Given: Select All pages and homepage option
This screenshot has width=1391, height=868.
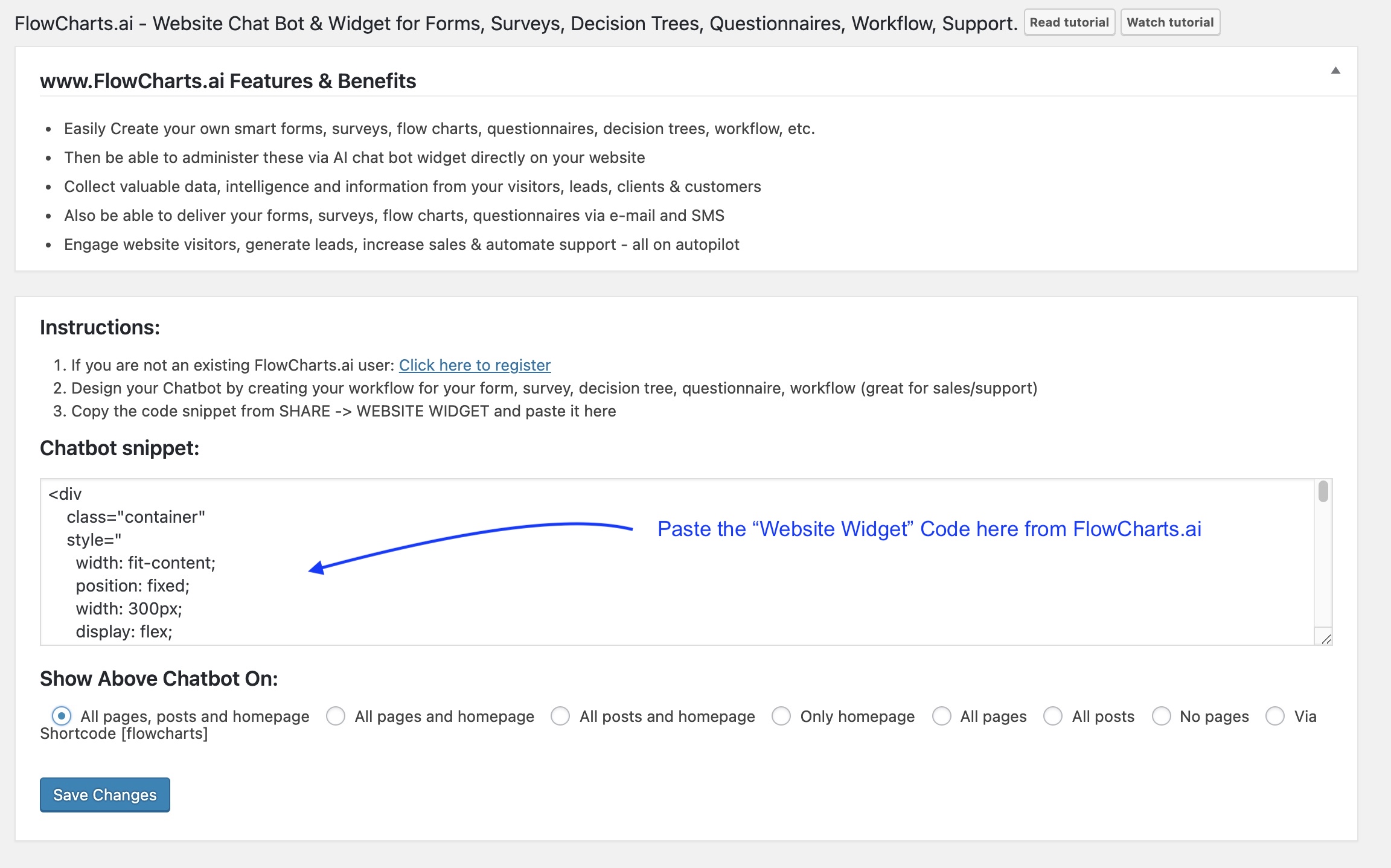Looking at the screenshot, I should click(x=336, y=716).
